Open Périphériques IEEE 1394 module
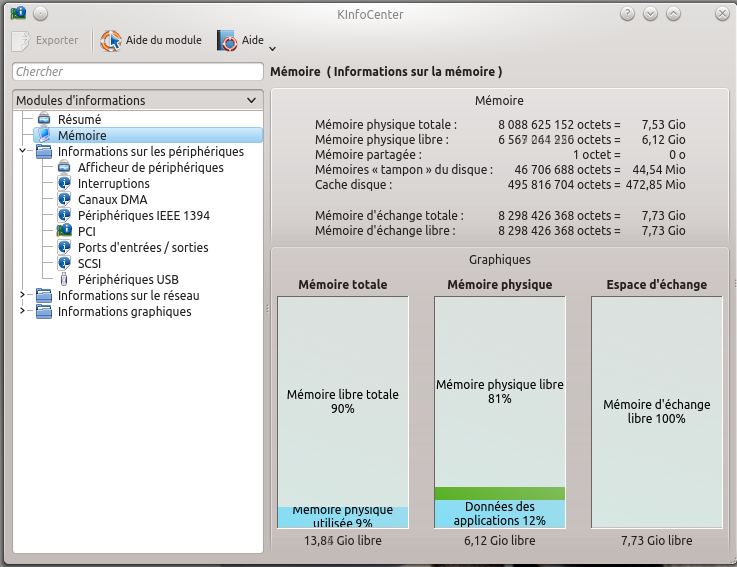This screenshot has width=737, height=567. (144, 215)
